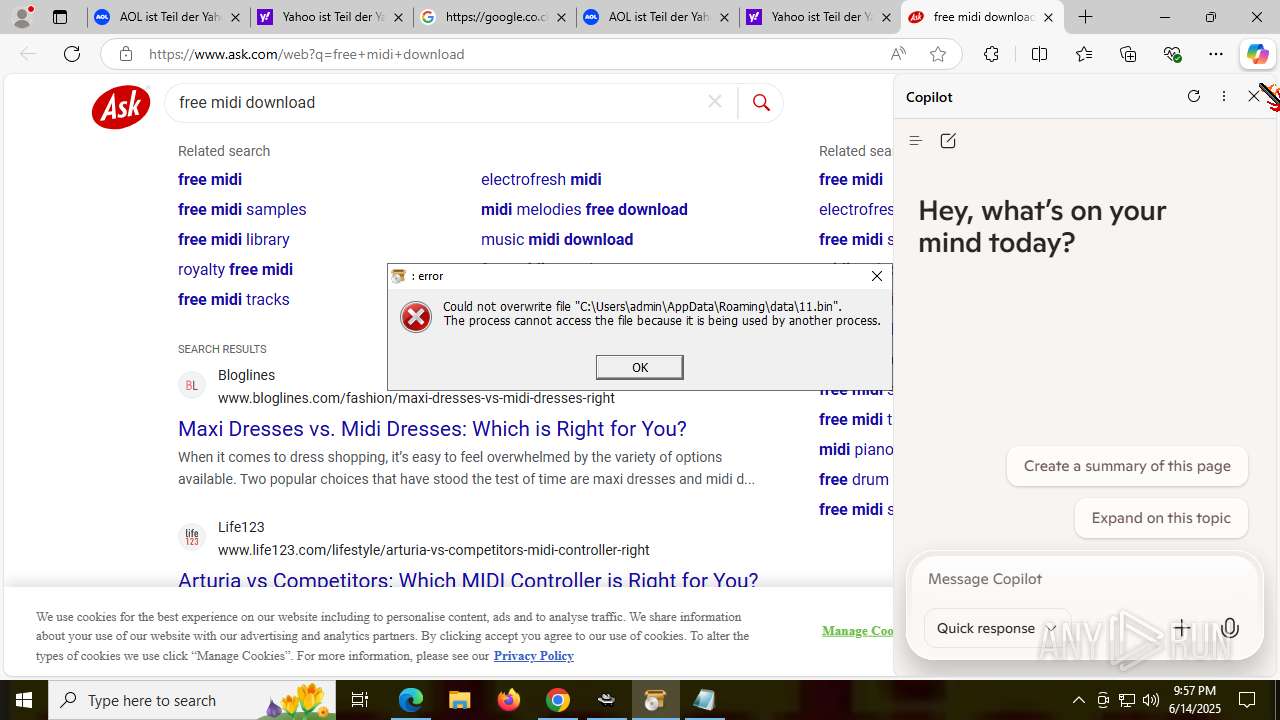Viewport: 1280px width, 720px height.
Task: Switch to the https://google.co tab
Action: tap(494, 17)
